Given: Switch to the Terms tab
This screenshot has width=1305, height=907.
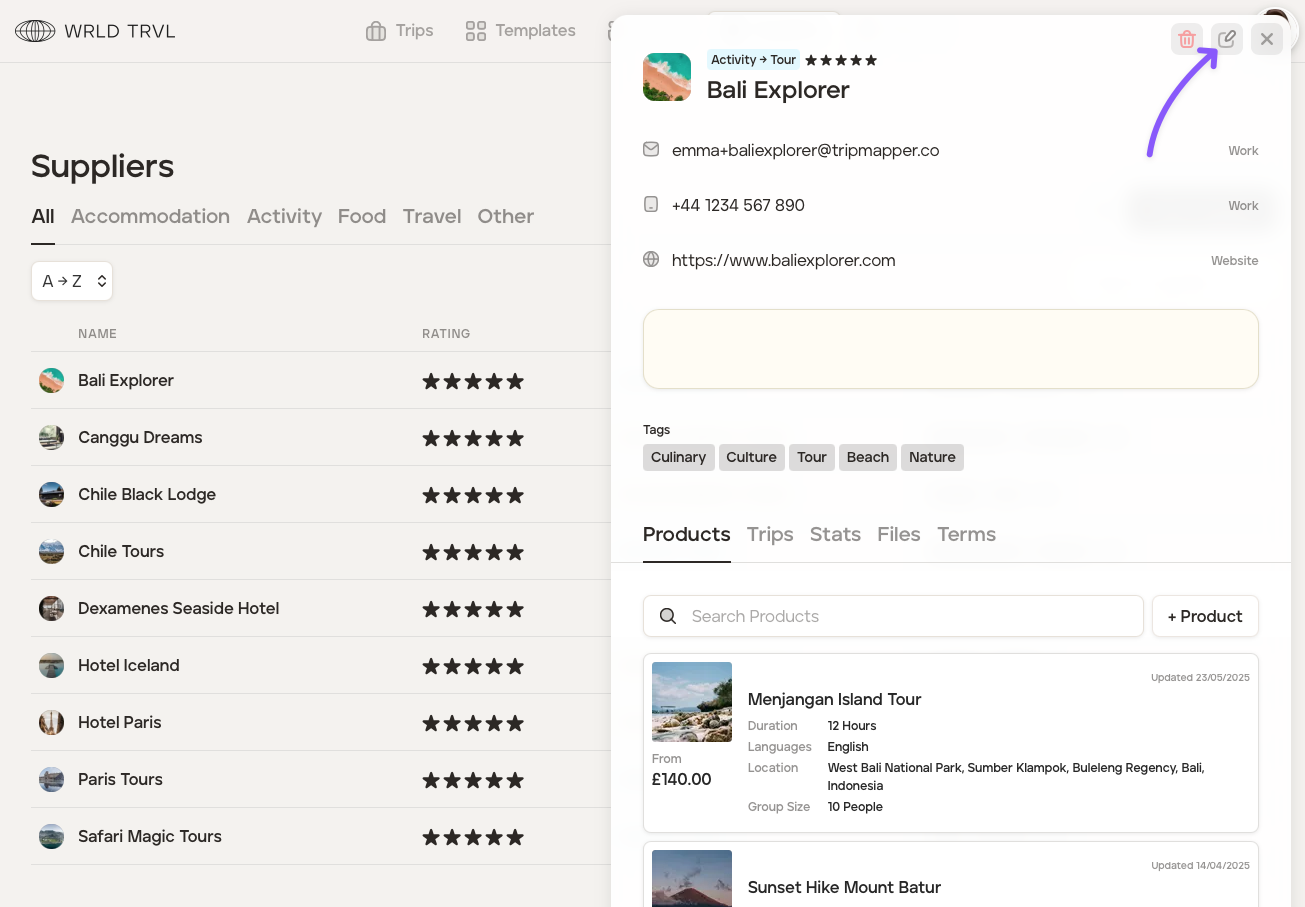Looking at the screenshot, I should click(x=966, y=534).
